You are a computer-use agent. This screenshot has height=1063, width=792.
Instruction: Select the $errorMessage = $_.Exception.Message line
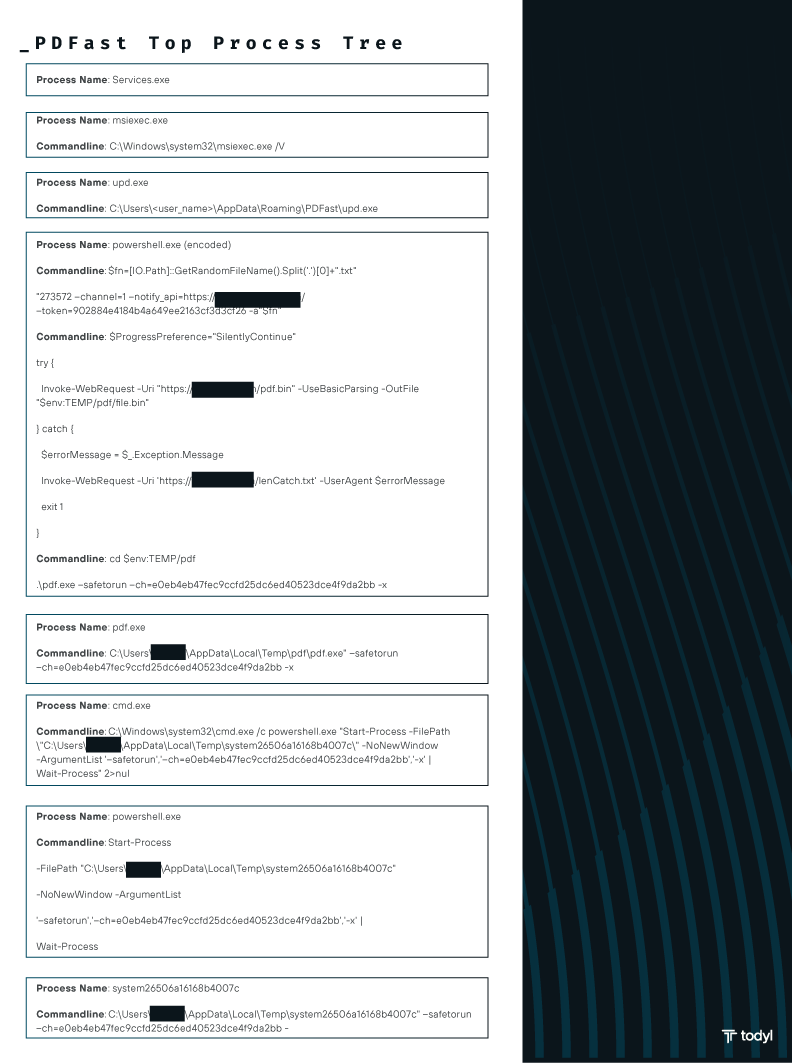(x=132, y=454)
